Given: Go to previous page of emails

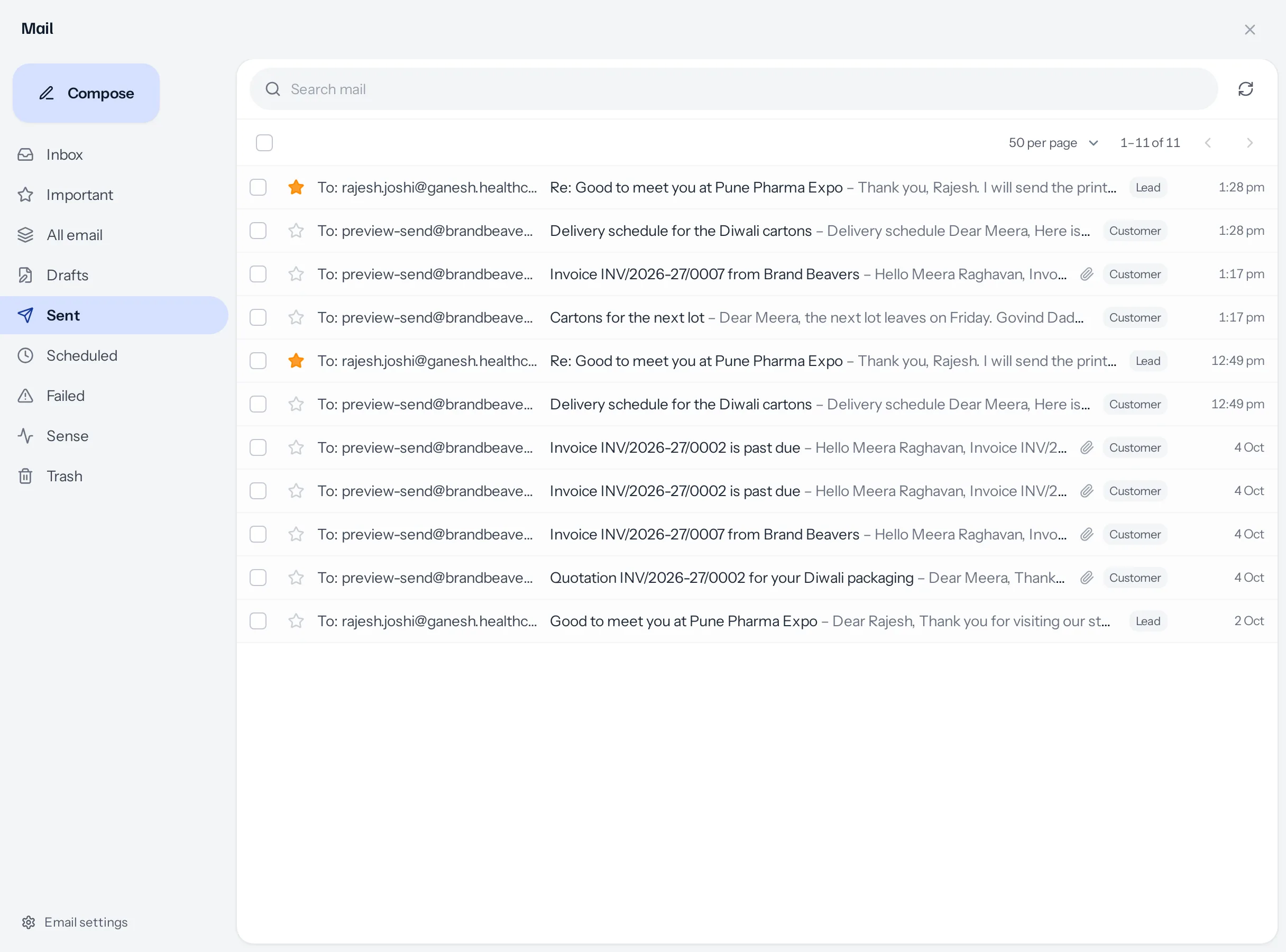Looking at the screenshot, I should click(x=1208, y=143).
